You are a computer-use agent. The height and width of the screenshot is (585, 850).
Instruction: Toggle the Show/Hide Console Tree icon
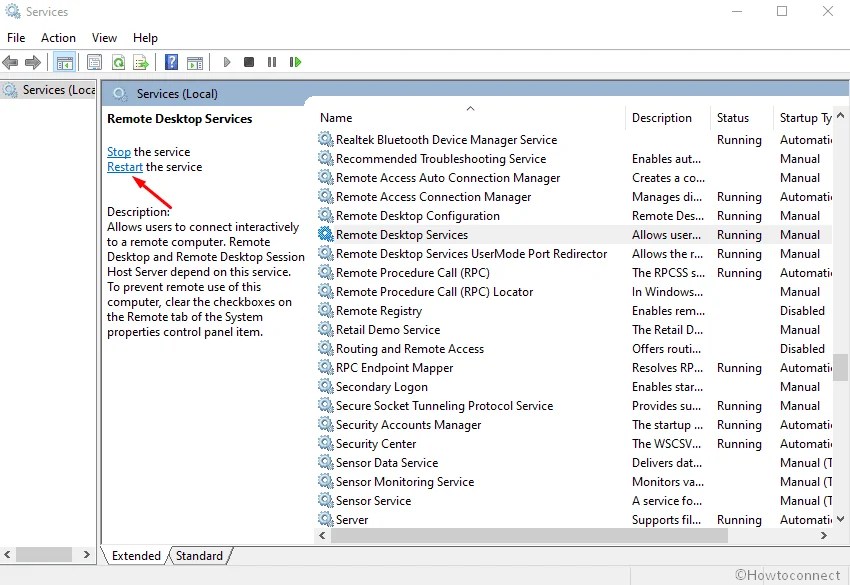[x=64, y=62]
